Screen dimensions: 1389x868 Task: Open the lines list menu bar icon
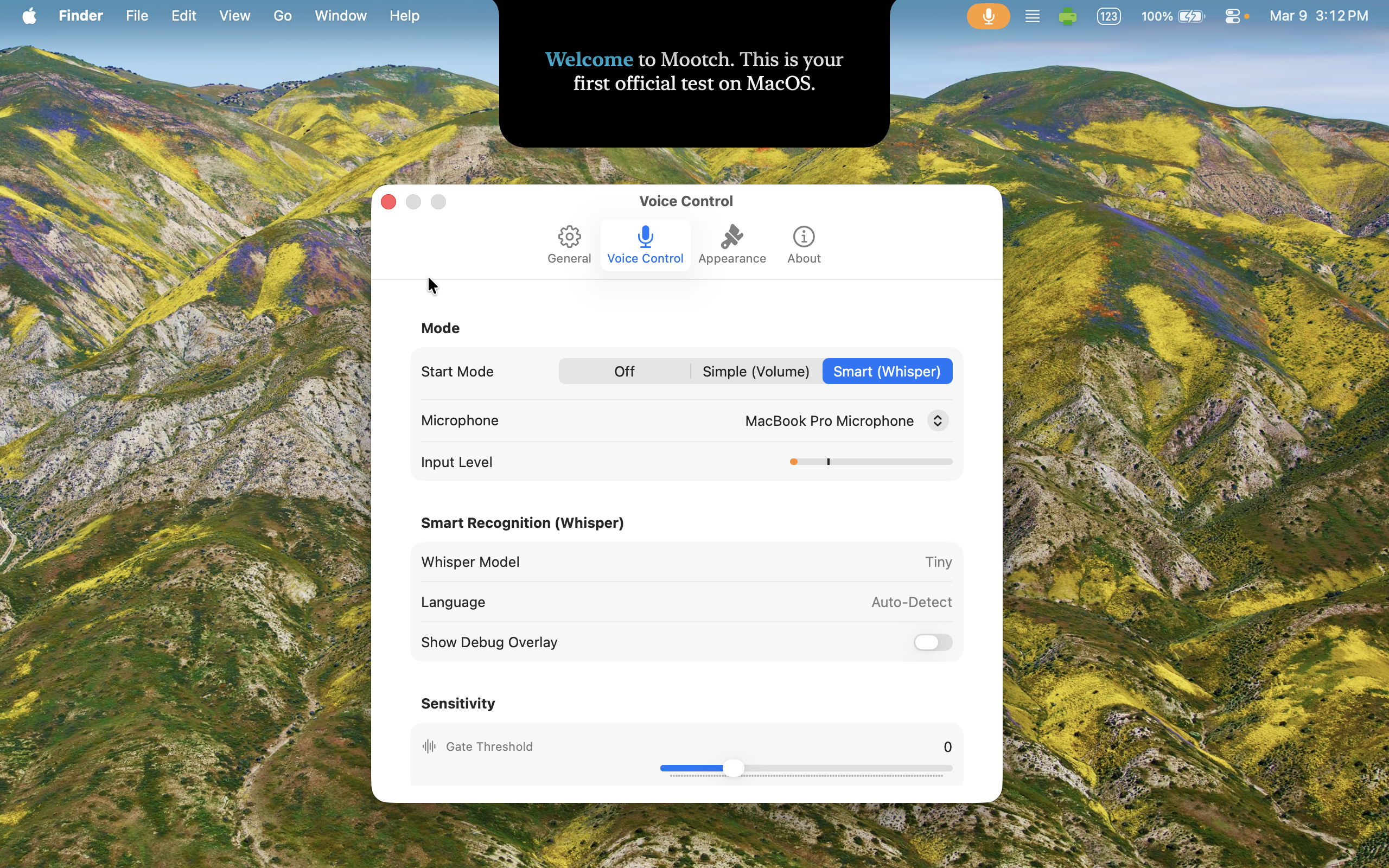click(x=1032, y=16)
